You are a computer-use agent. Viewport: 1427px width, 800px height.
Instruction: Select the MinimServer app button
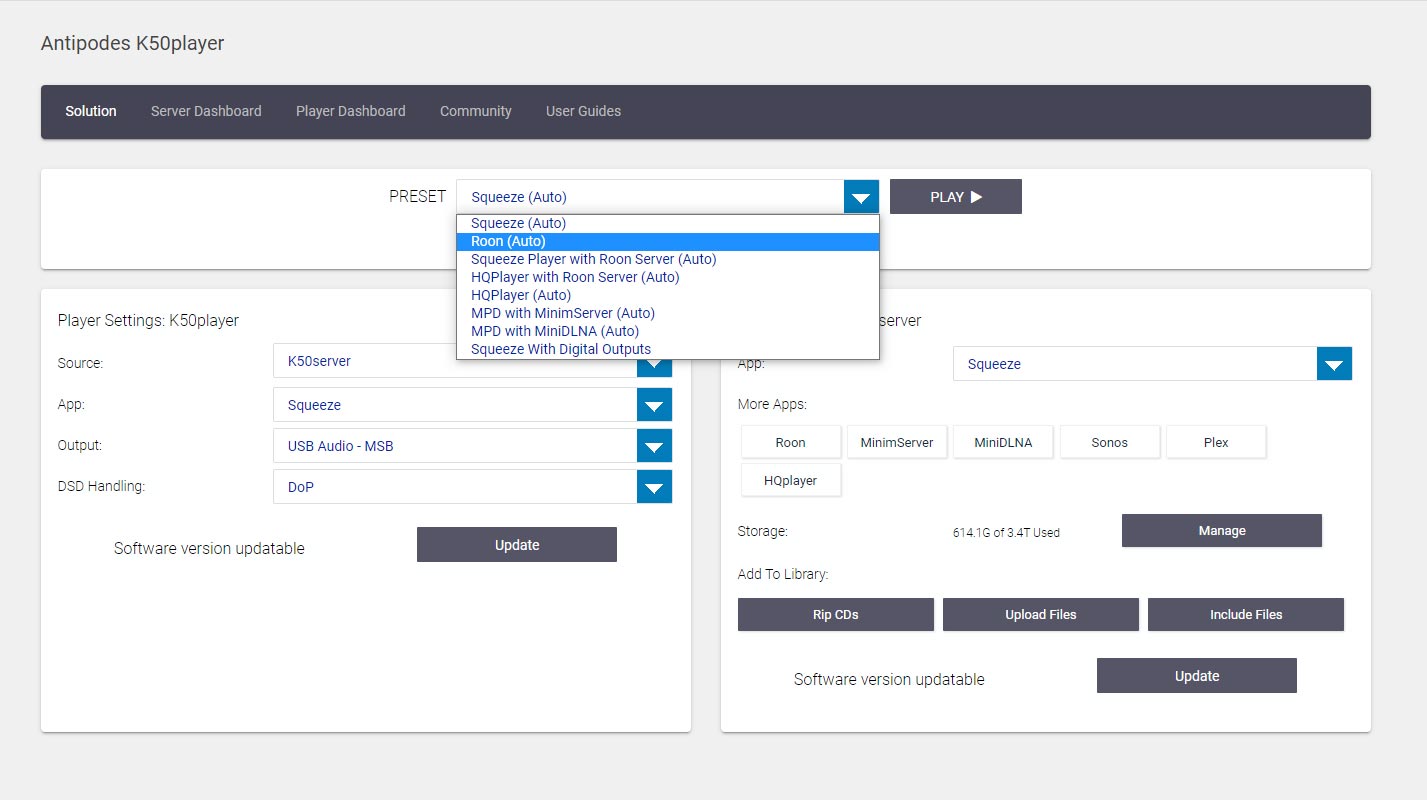pos(897,442)
